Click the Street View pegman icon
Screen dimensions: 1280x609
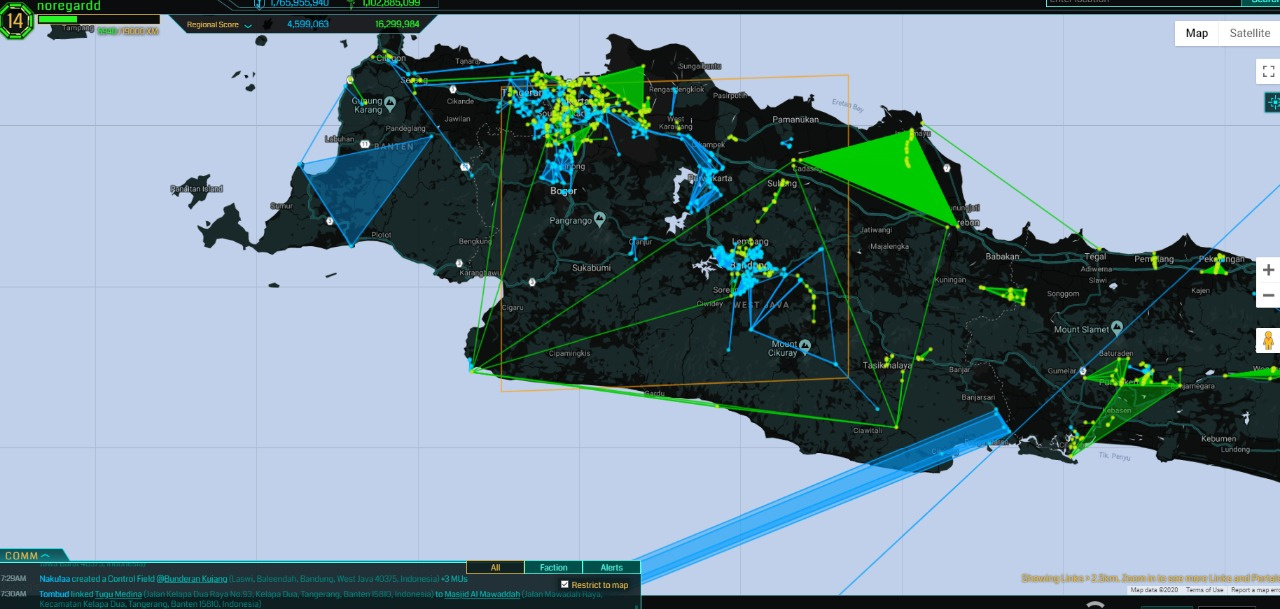pos(1268,341)
